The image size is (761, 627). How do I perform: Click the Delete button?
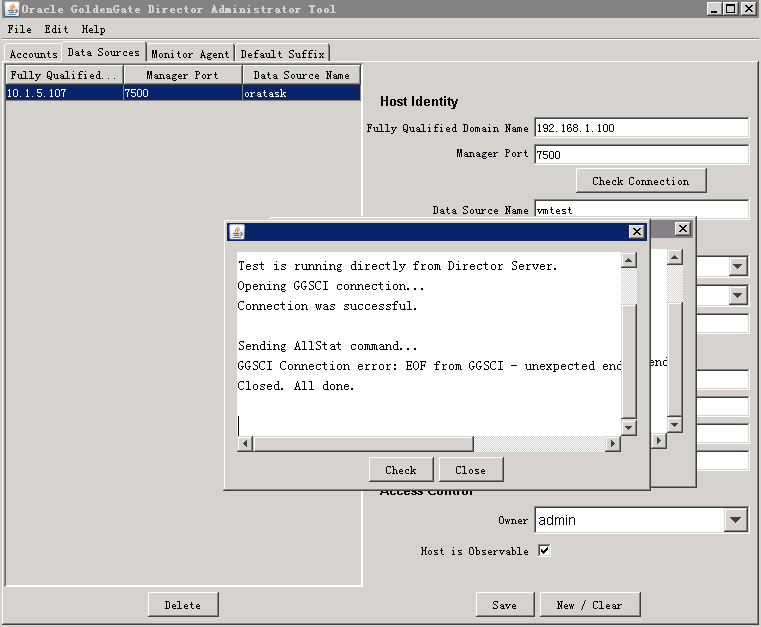click(183, 605)
